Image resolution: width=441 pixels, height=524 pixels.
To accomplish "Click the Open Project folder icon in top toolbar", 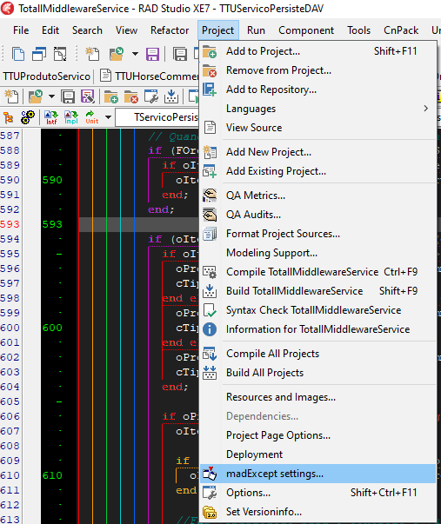I will pyautogui.click(x=116, y=54).
